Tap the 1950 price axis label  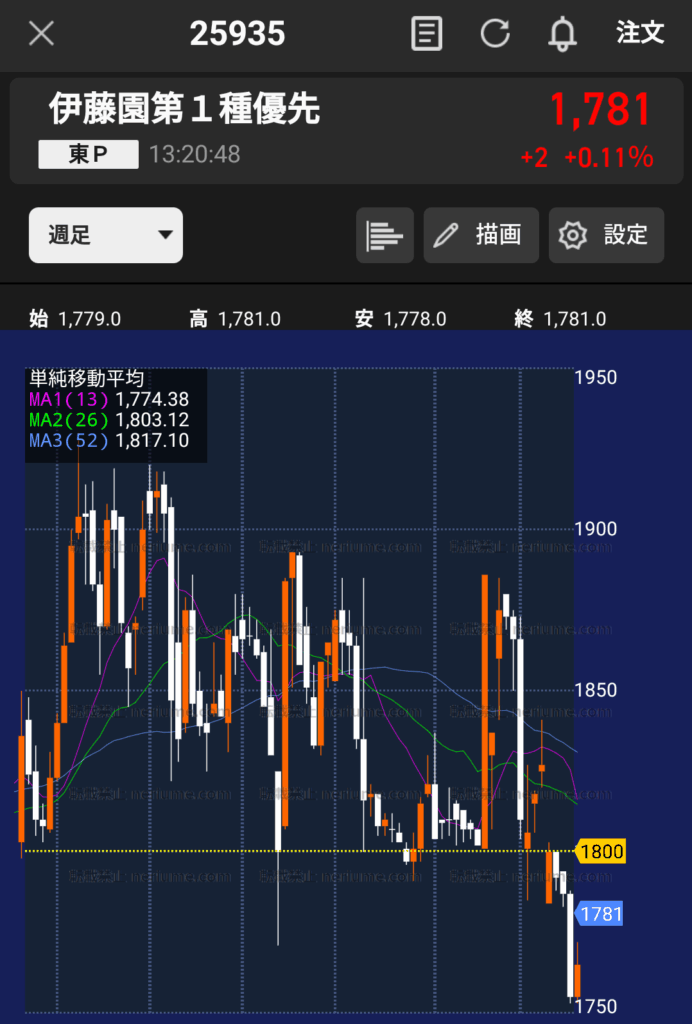[596, 377]
